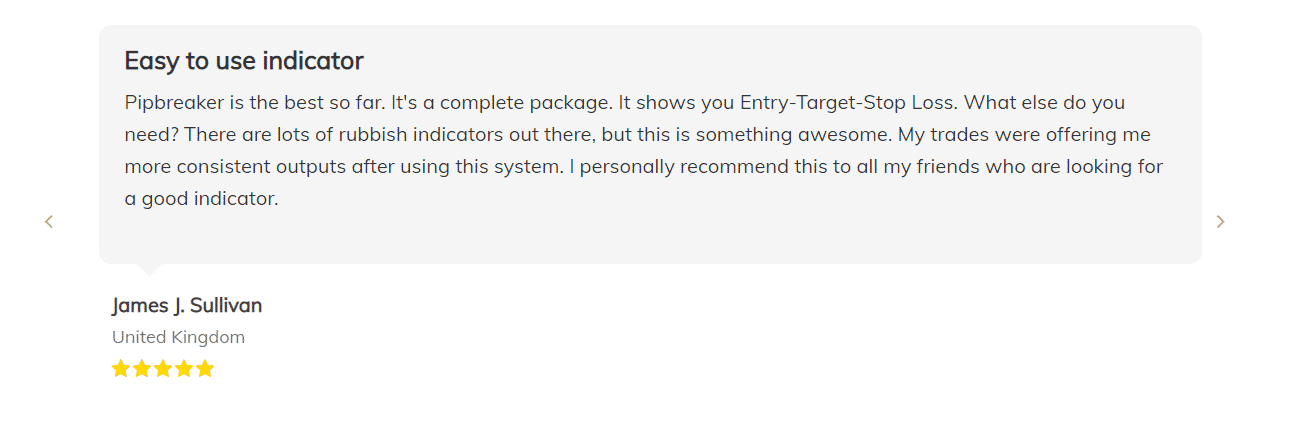Click the first gold rating star
Viewport: 1297px width, 442px height.
[121, 369]
